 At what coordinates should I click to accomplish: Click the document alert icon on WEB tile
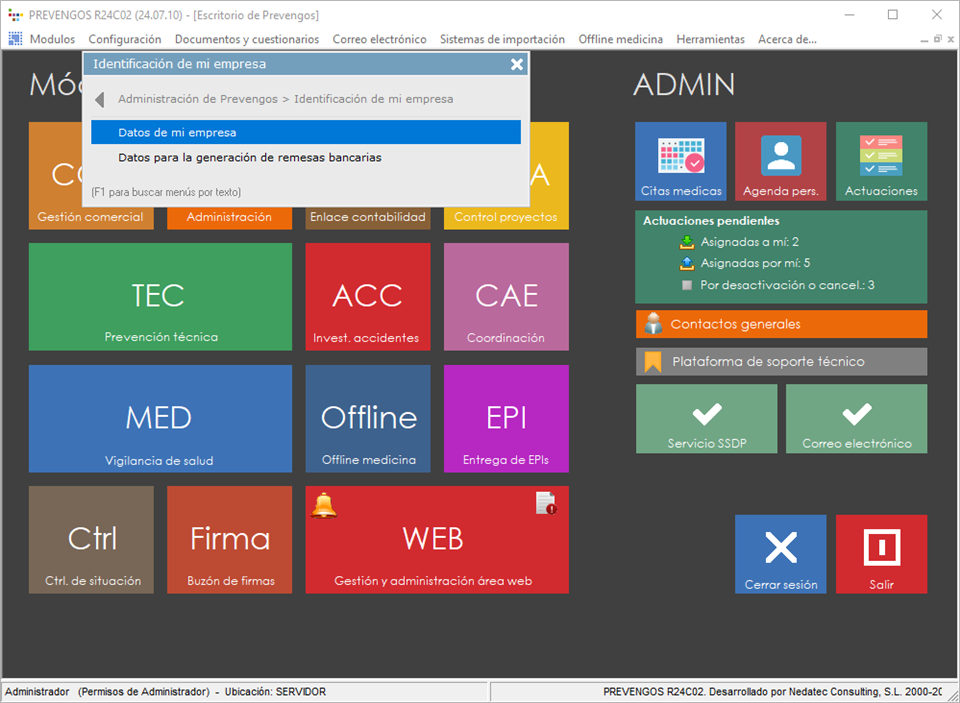click(x=546, y=503)
